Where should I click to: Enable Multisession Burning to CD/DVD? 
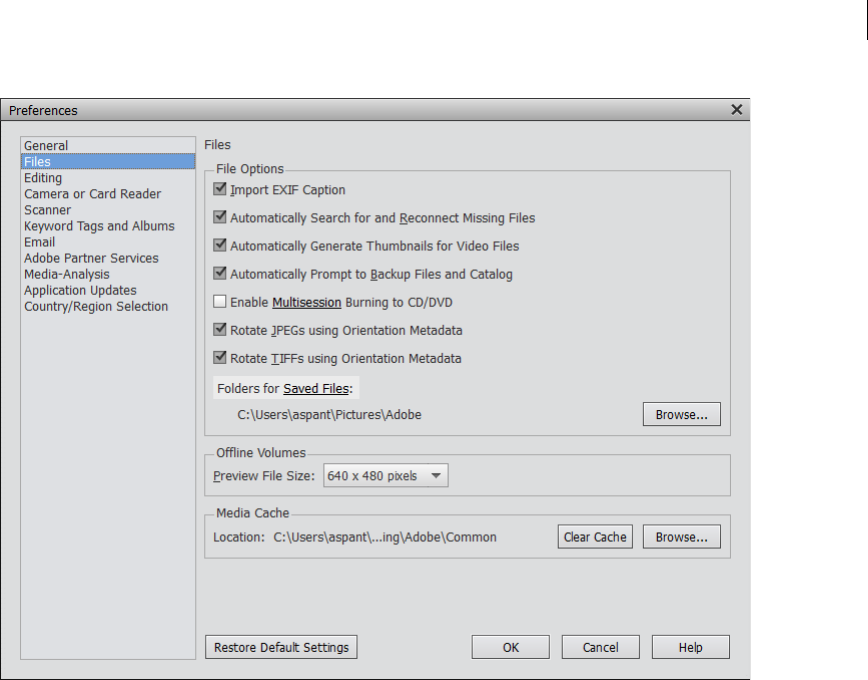[x=220, y=302]
